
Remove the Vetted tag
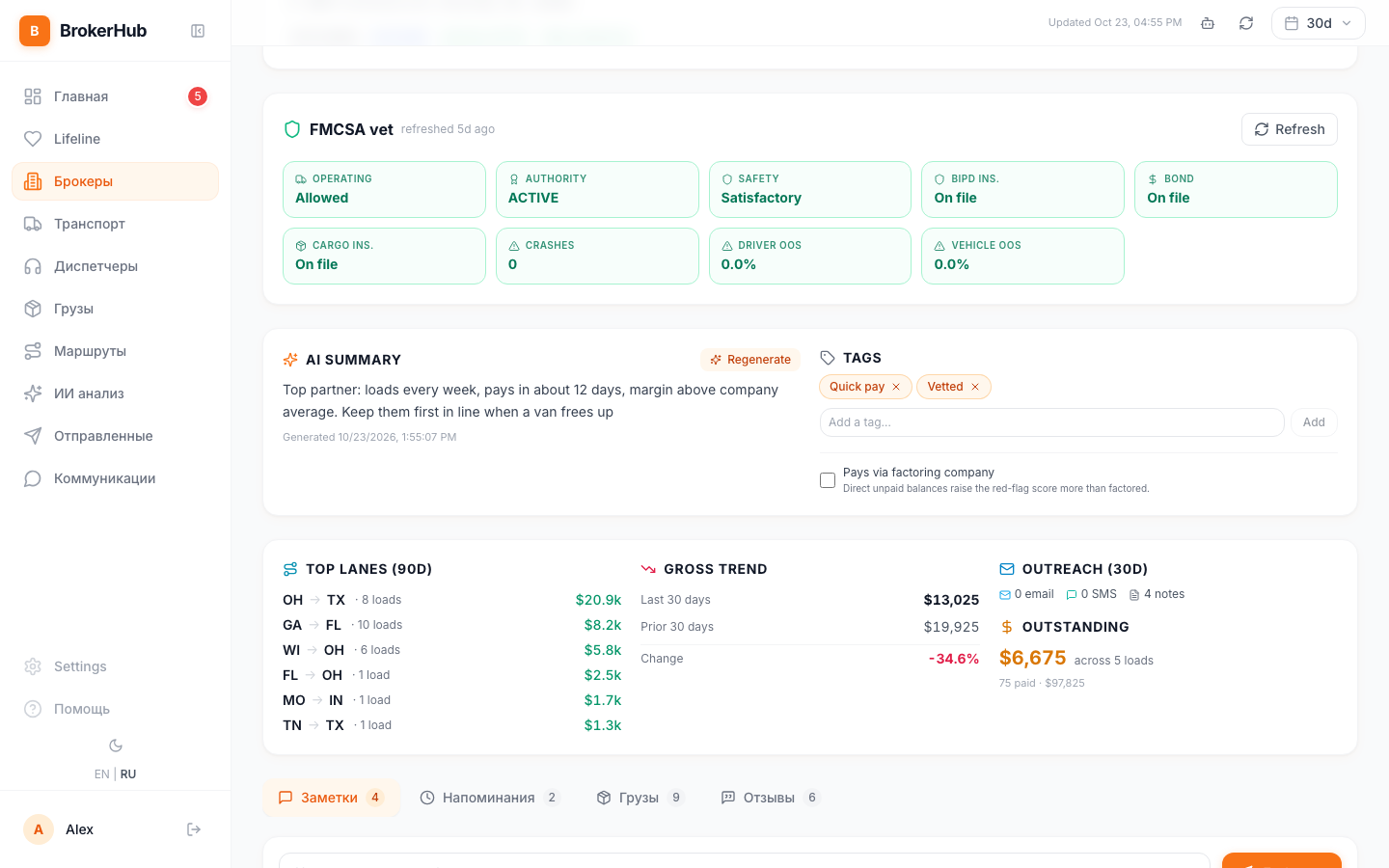975,387
